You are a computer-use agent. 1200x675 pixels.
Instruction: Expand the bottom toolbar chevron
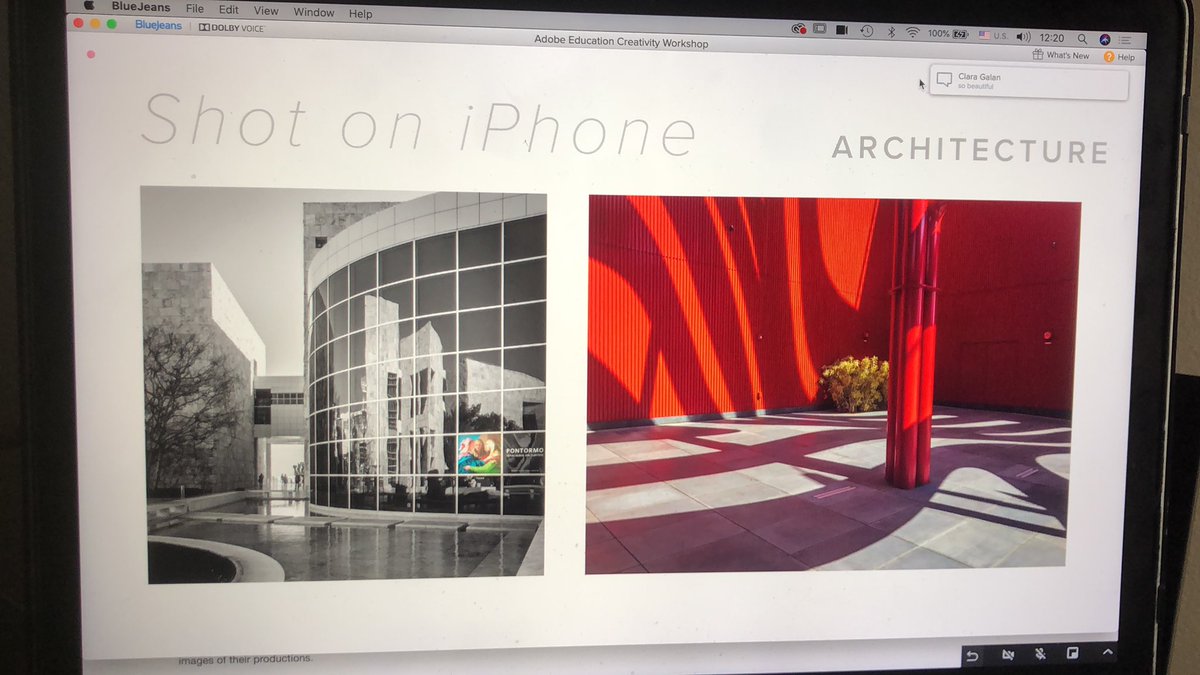tap(1107, 654)
